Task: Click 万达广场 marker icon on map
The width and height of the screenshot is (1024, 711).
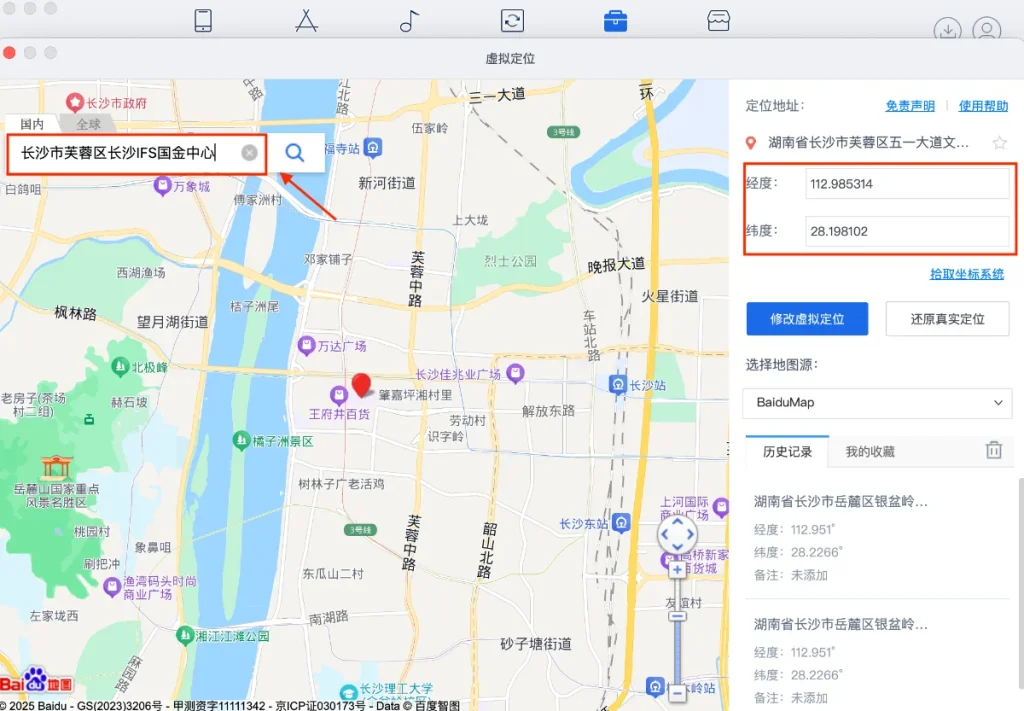Action: pos(306,345)
